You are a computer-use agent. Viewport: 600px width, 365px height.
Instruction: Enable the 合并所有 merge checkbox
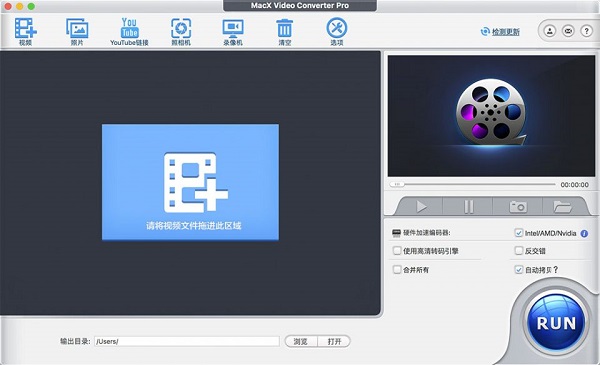[x=397, y=270]
